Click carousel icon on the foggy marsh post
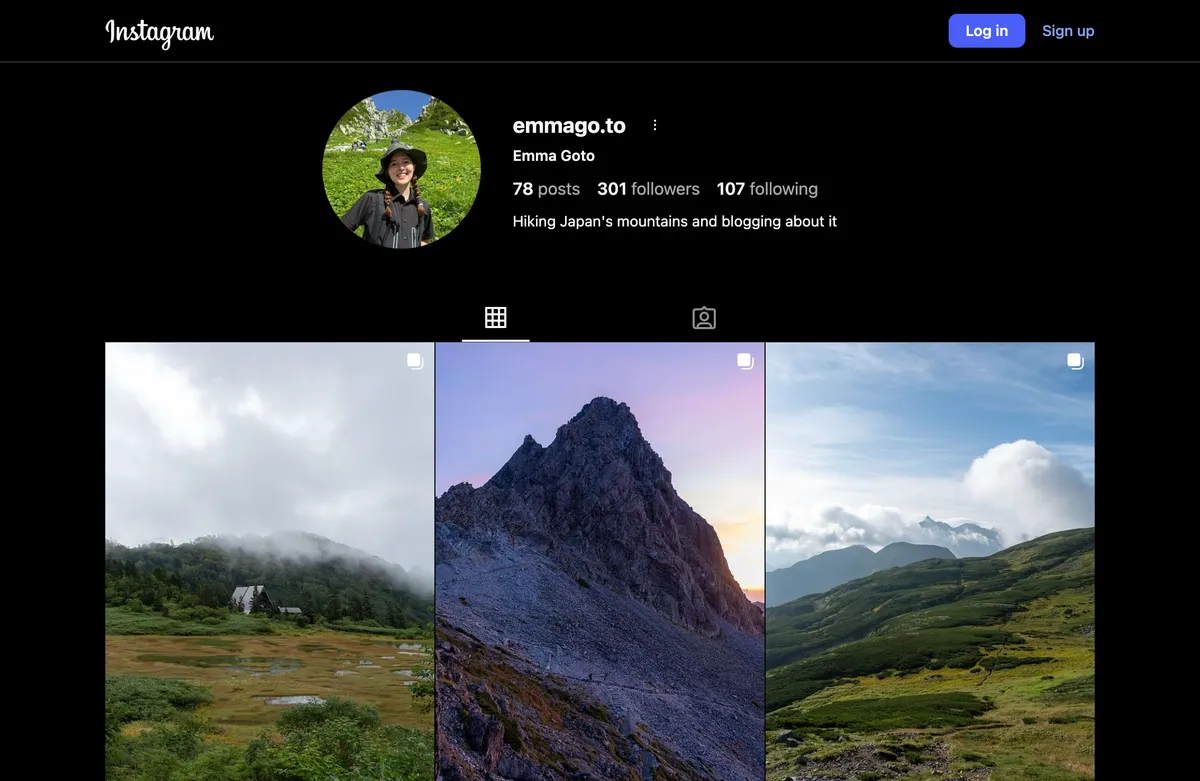 415,361
